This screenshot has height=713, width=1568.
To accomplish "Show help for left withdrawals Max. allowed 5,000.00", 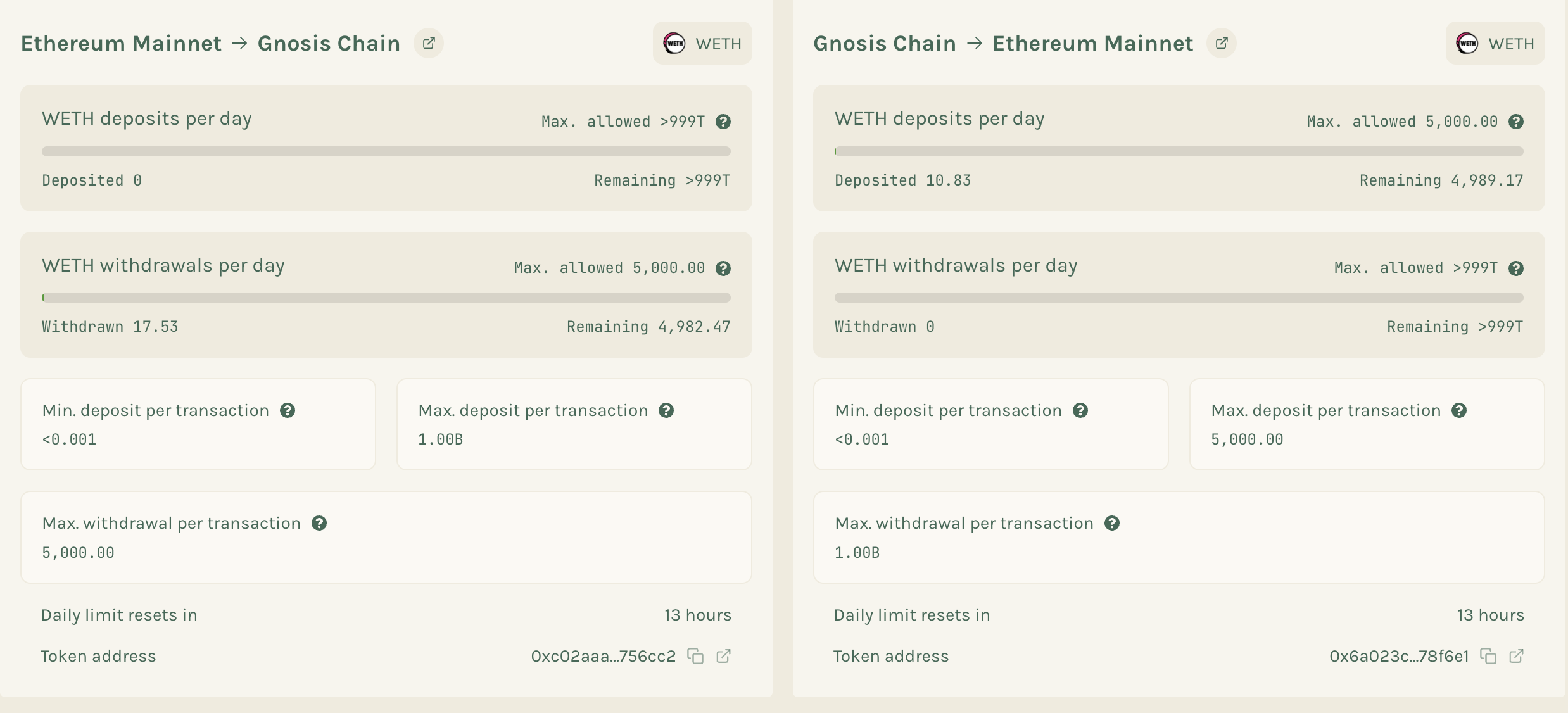I will [723, 268].
